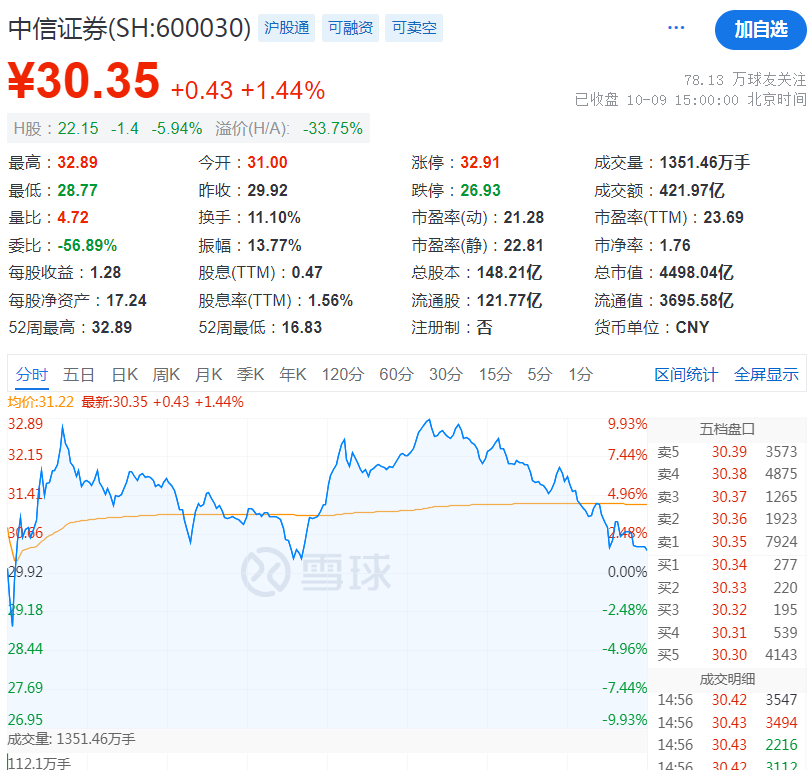The width and height of the screenshot is (811, 770).
Task: Click the 今开 value 31.00
Action: (x=267, y=162)
